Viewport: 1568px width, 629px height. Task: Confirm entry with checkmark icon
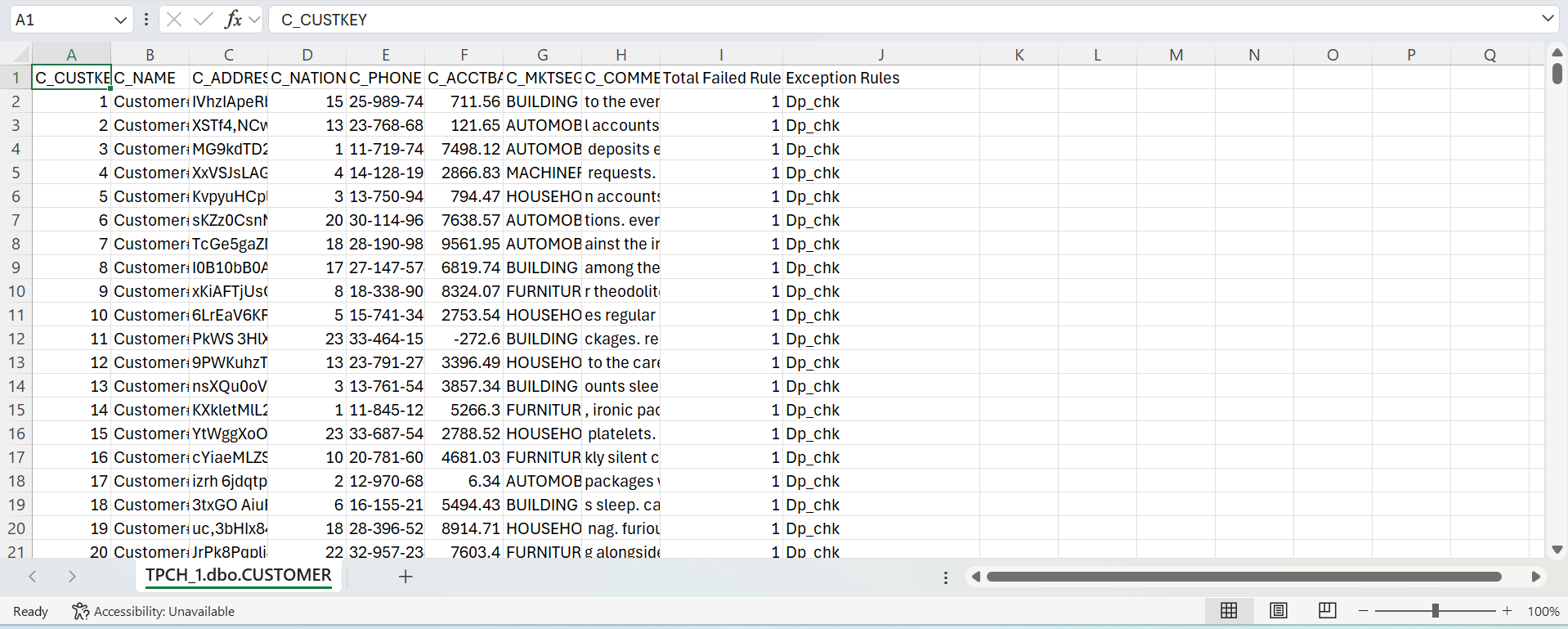204,20
